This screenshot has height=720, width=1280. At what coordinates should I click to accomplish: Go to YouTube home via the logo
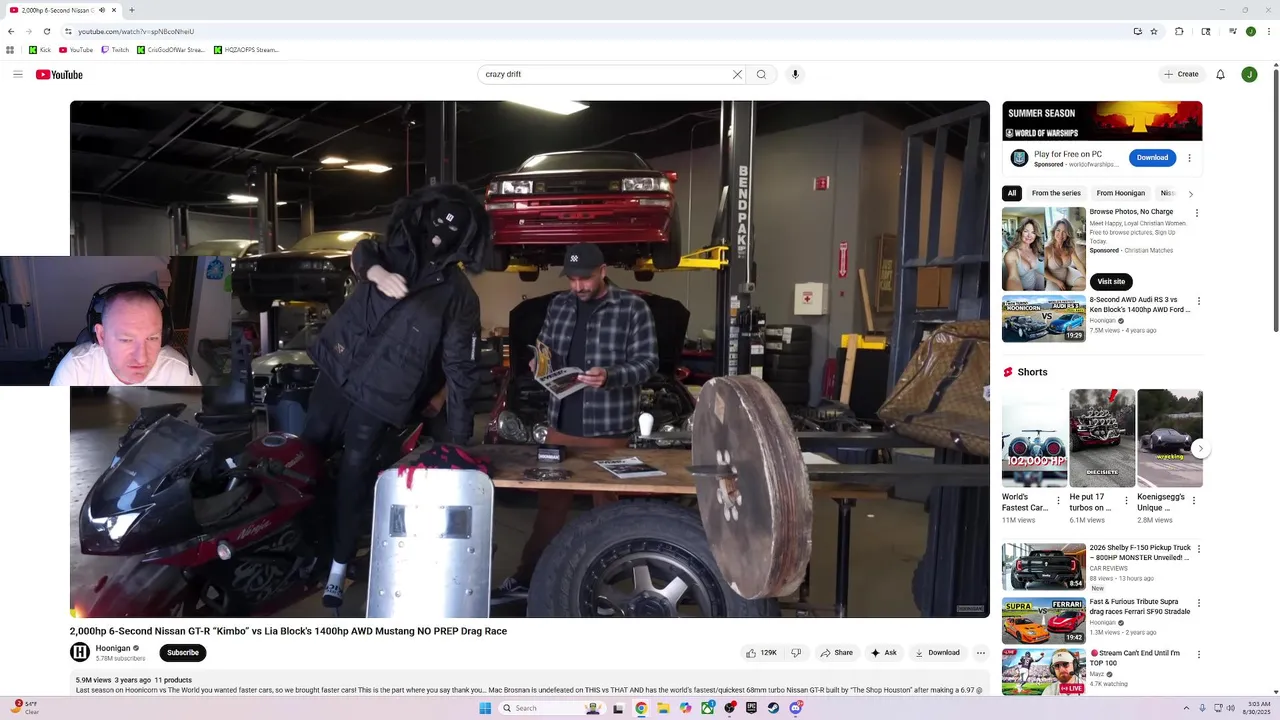59,75
